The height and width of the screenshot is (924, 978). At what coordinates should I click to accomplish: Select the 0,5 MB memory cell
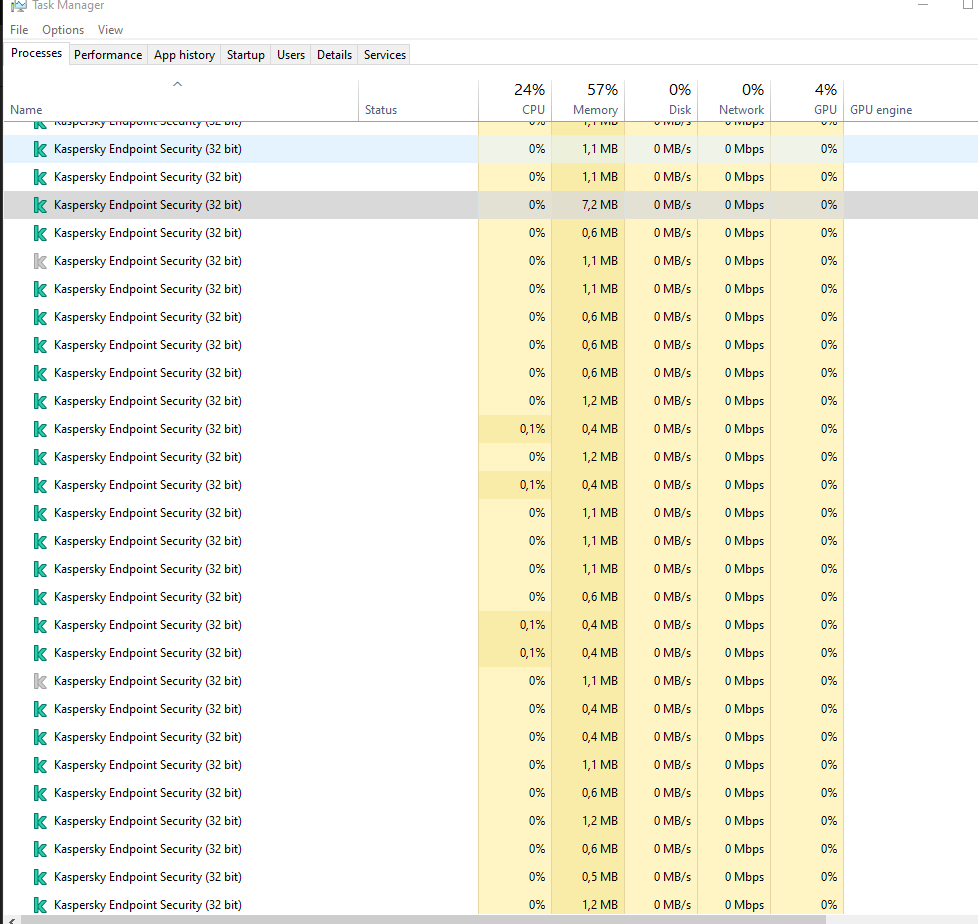tap(588, 877)
